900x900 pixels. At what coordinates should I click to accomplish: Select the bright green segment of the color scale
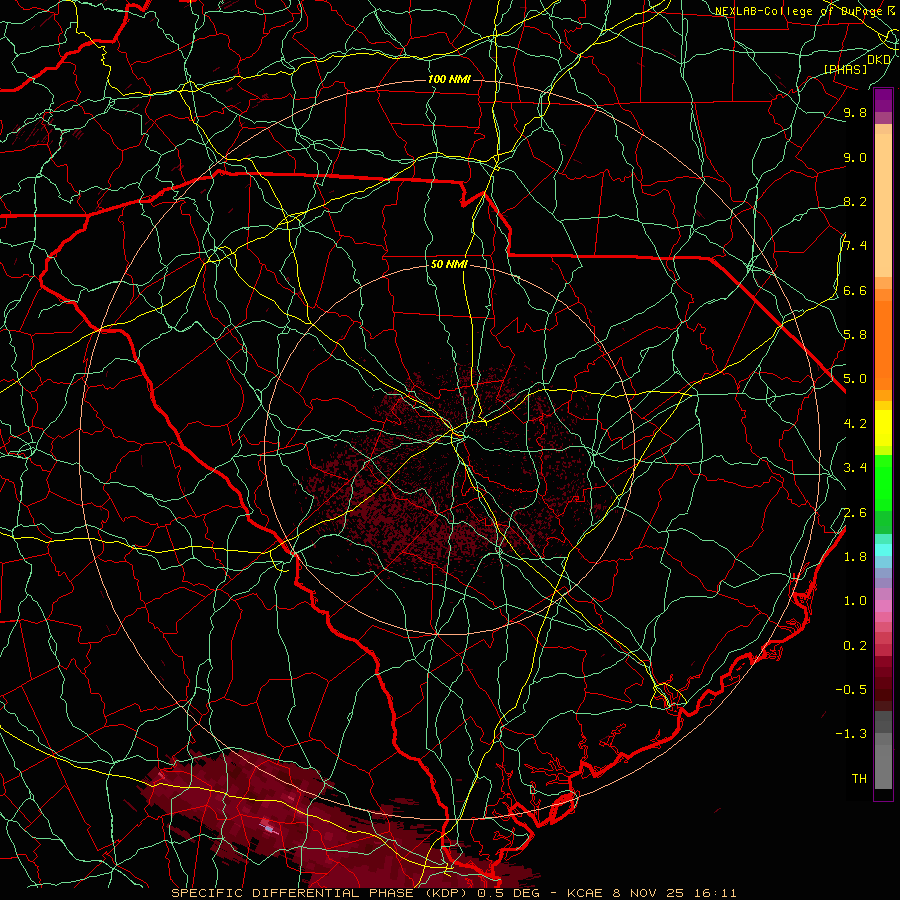point(883,482)
